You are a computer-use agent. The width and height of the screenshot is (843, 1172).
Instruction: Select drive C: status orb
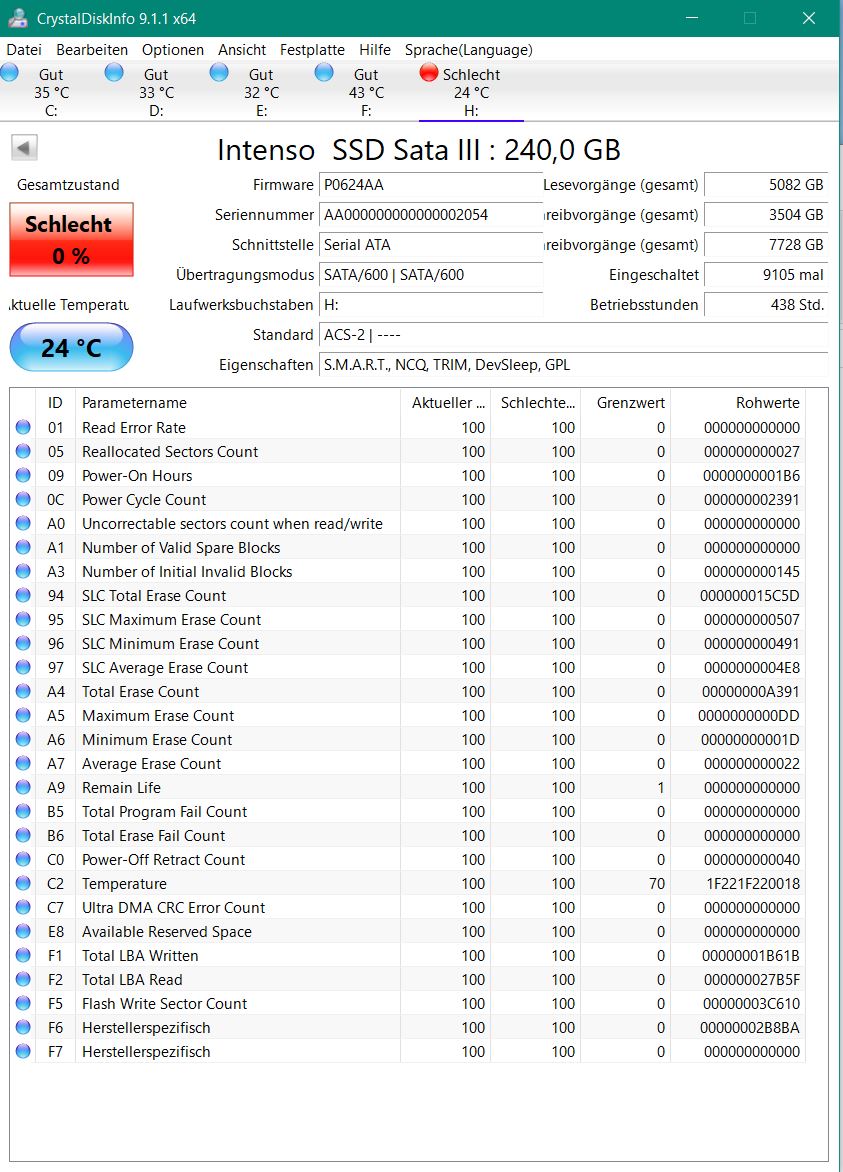10,73
